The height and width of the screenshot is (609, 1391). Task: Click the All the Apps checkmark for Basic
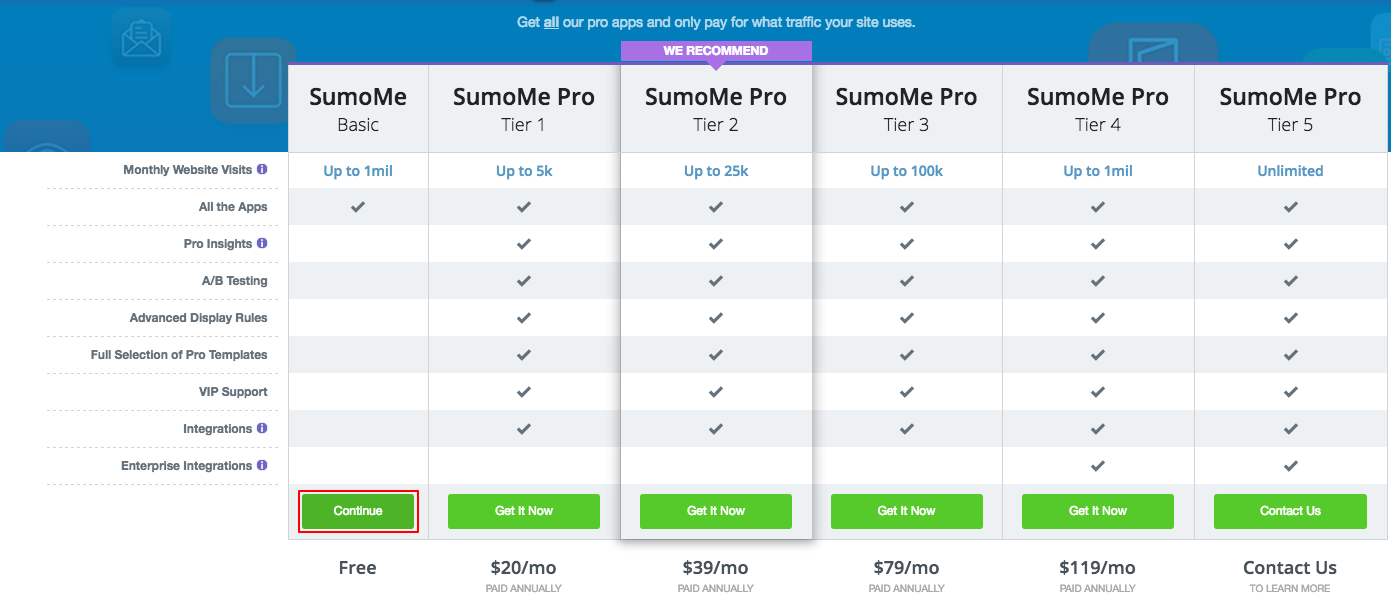358,207
